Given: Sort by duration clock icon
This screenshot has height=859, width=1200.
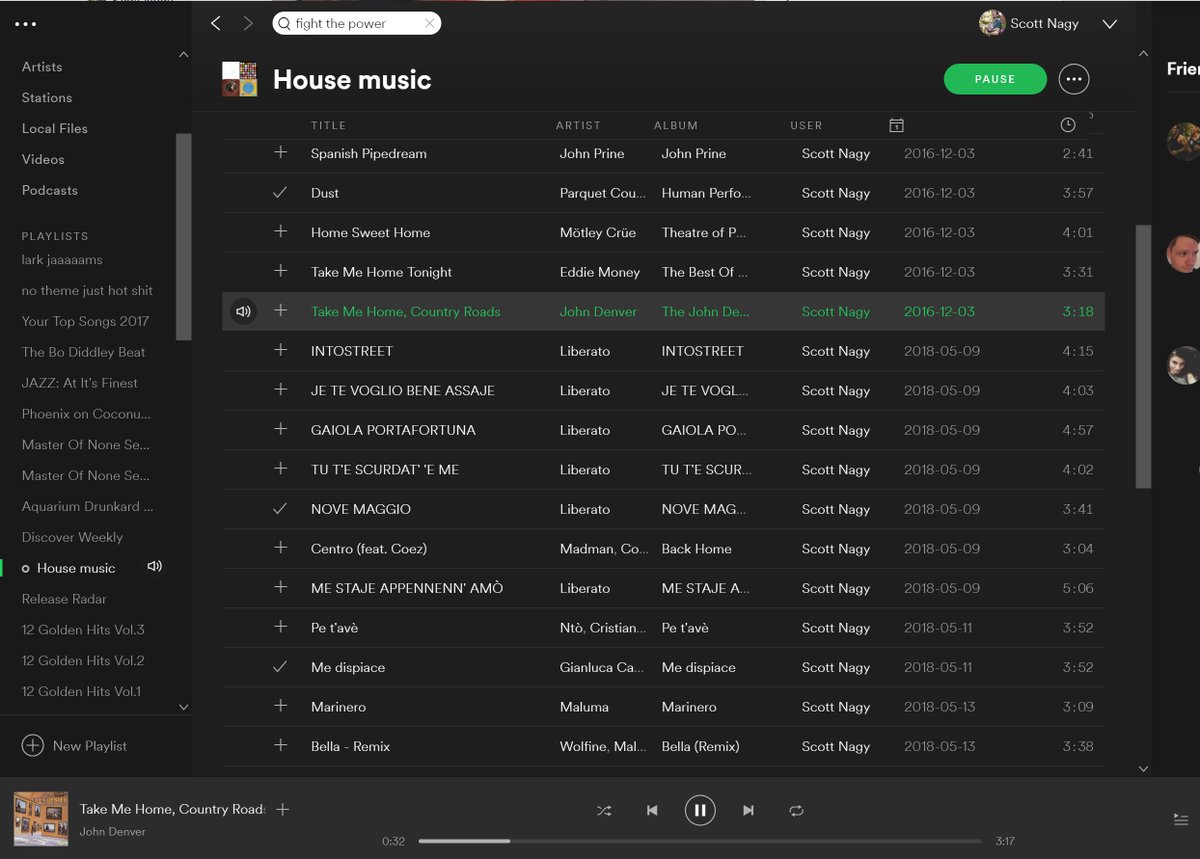Looking at the screenshot, I should point(1068,125).
